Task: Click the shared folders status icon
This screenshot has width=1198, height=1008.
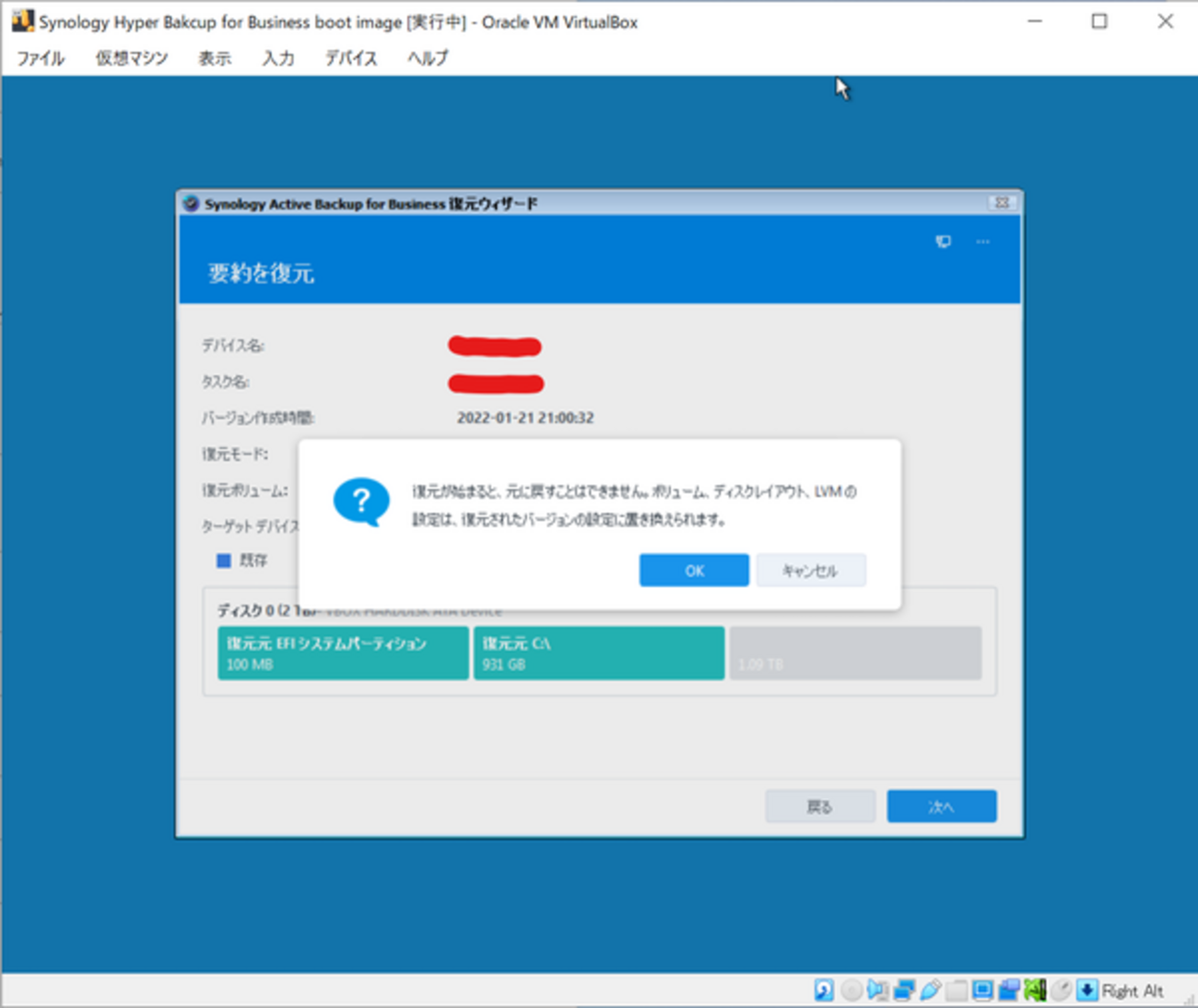Action: tap(957, 990)
